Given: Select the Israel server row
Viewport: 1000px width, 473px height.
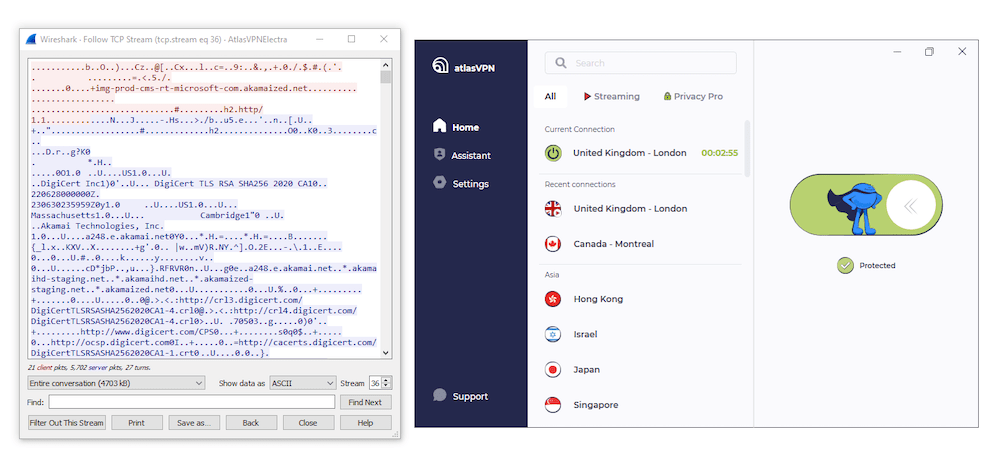Looking at the screenshot, I should pos(641,334).
